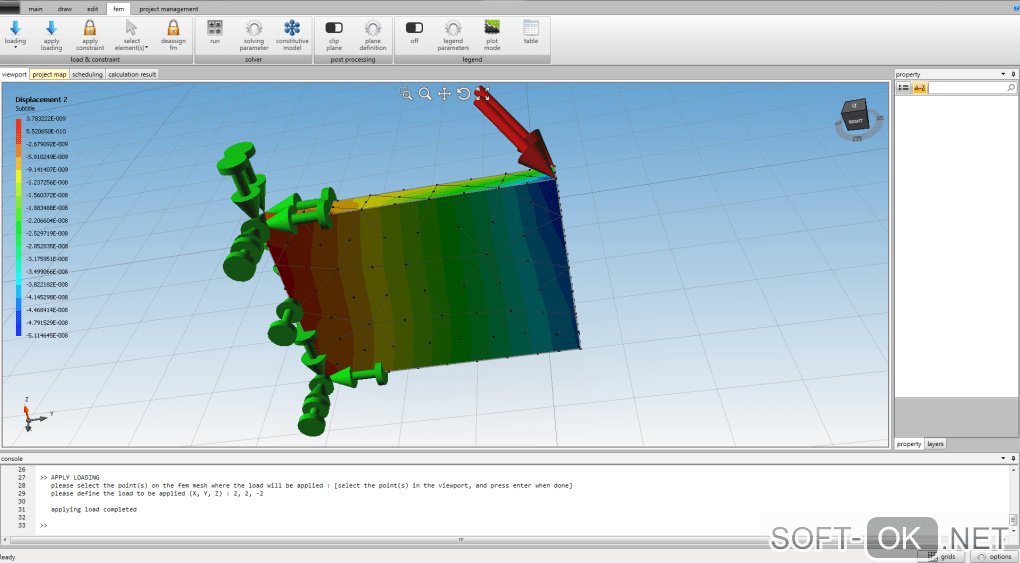The image size is (1020, 563).
Task: Click the XYZ axis triad indicator
Action: pyautogui.click(x=34, y=416)
